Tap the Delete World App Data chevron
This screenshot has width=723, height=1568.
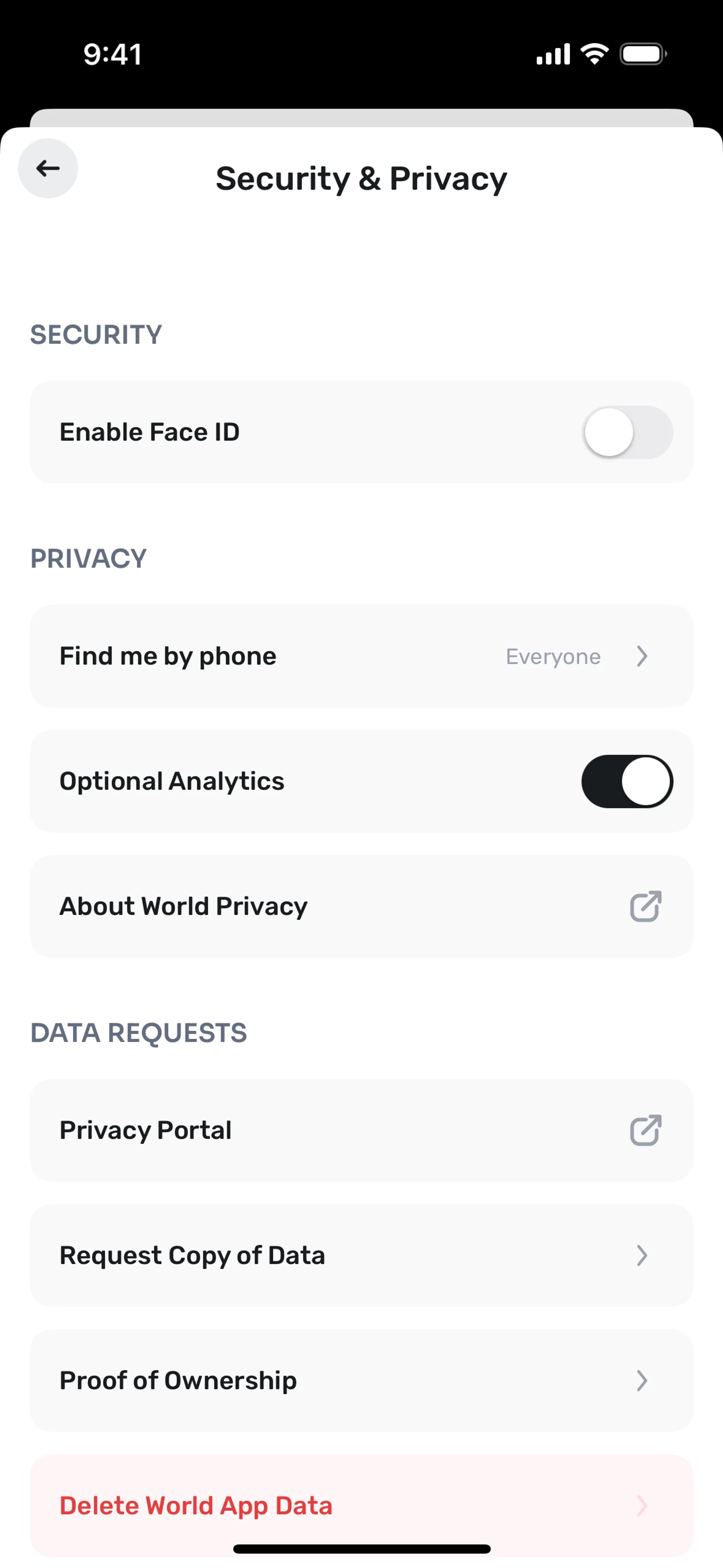pos(642,1505)
